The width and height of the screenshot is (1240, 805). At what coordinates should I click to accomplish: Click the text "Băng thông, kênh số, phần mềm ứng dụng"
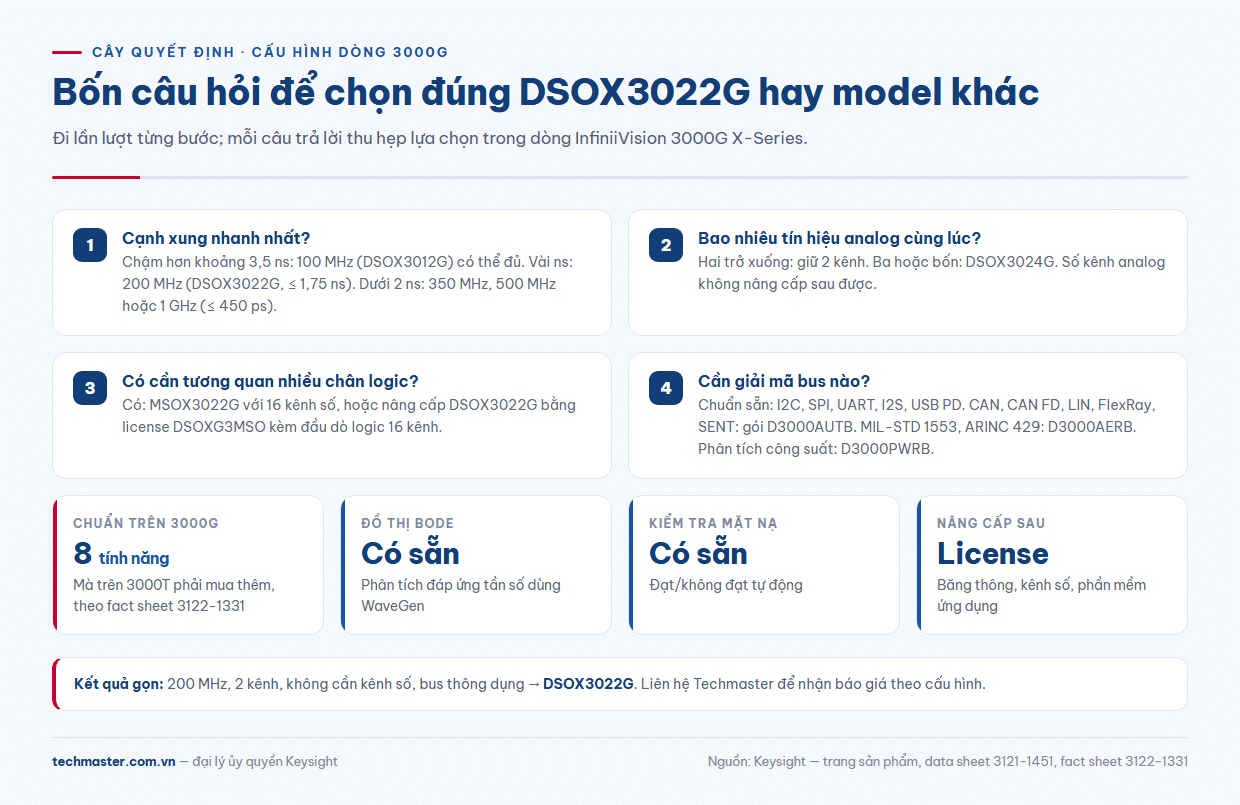pos(1042,595)
